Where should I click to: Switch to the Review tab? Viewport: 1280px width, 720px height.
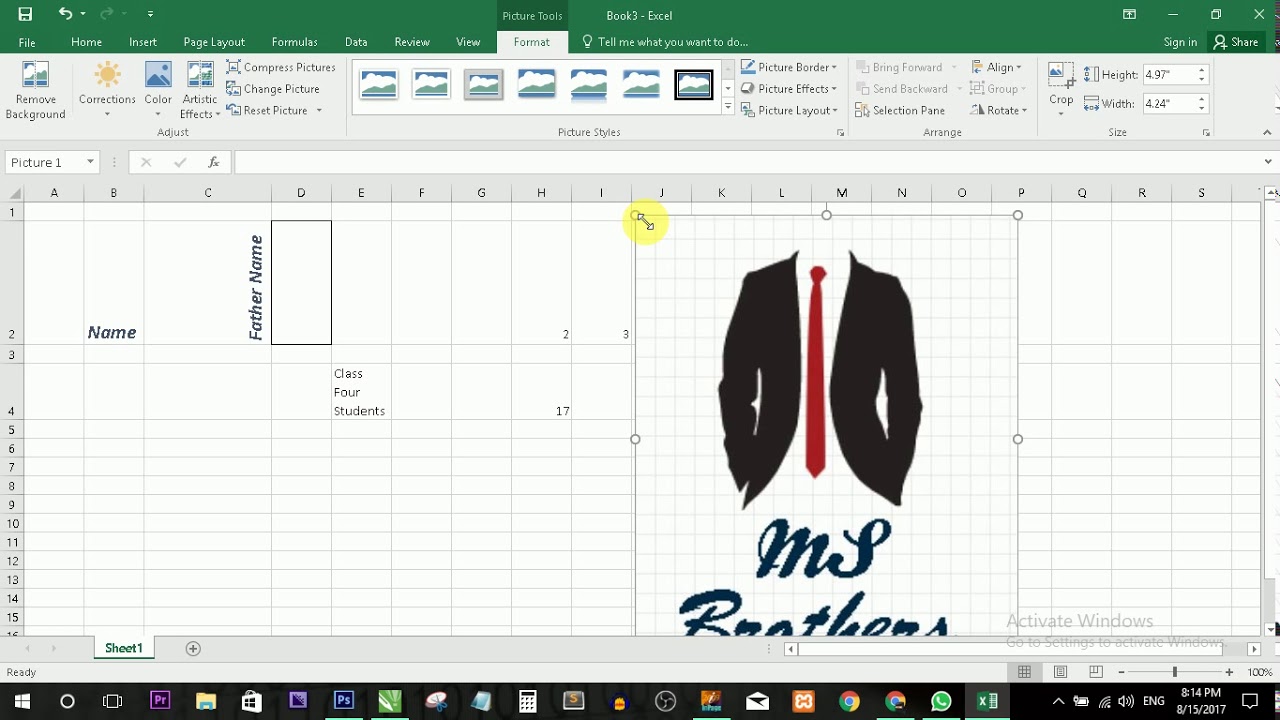coord(412,42)
